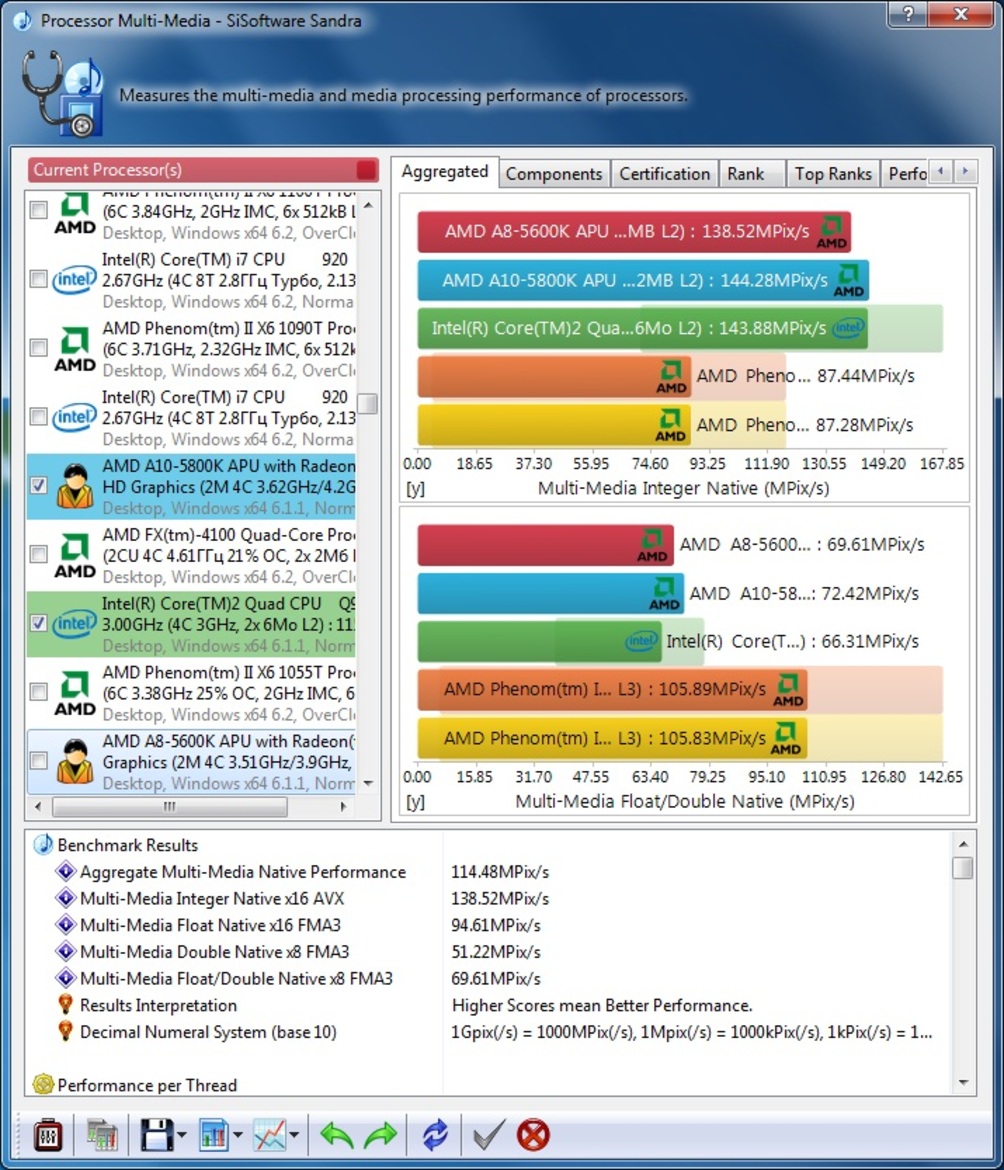The image size is (1004, 1170).
Task: Click the Performance per Thread gear icon
Action: tap(43, 1084)
